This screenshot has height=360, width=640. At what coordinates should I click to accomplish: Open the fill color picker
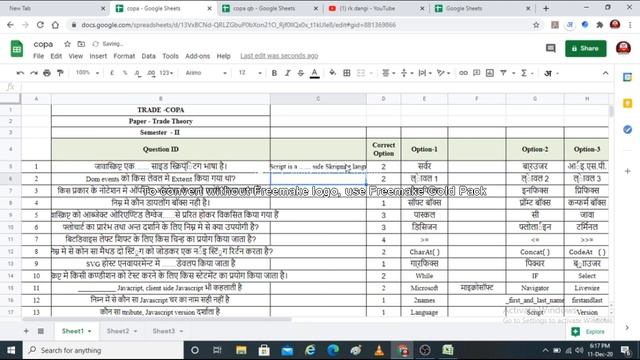tap(333, 73)
